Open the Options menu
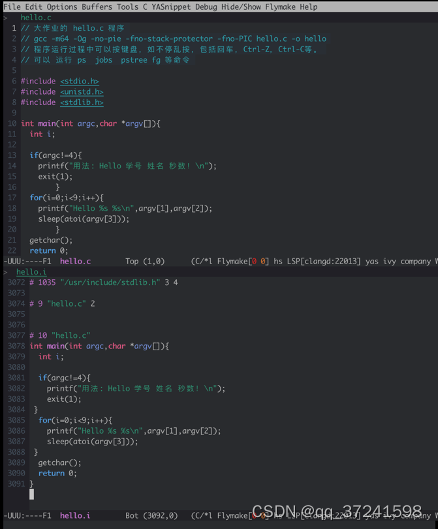438x530 pixels. click(x=62, y=7)
